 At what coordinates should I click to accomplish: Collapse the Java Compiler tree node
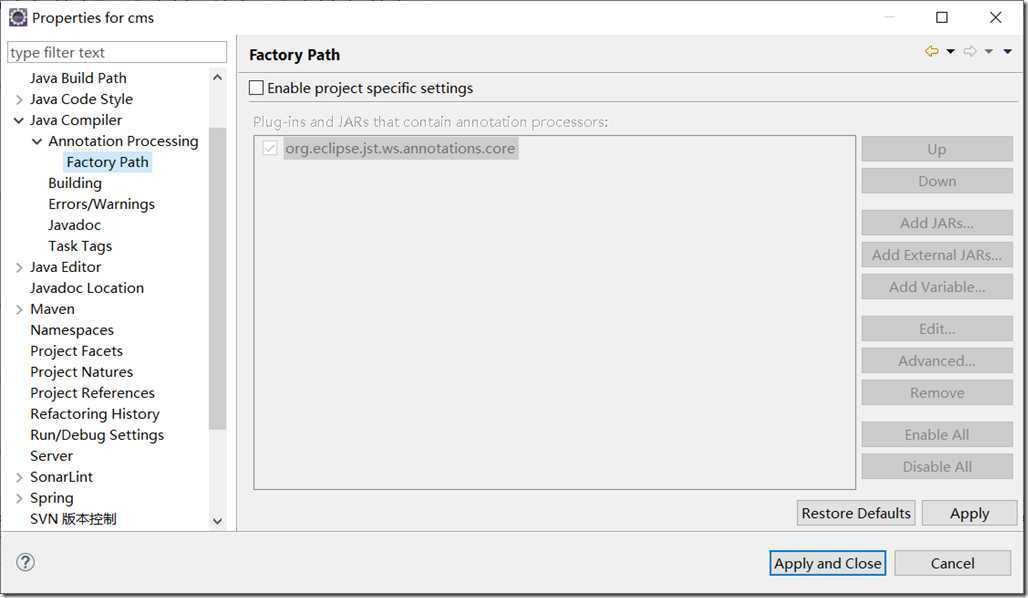[19, 121]
